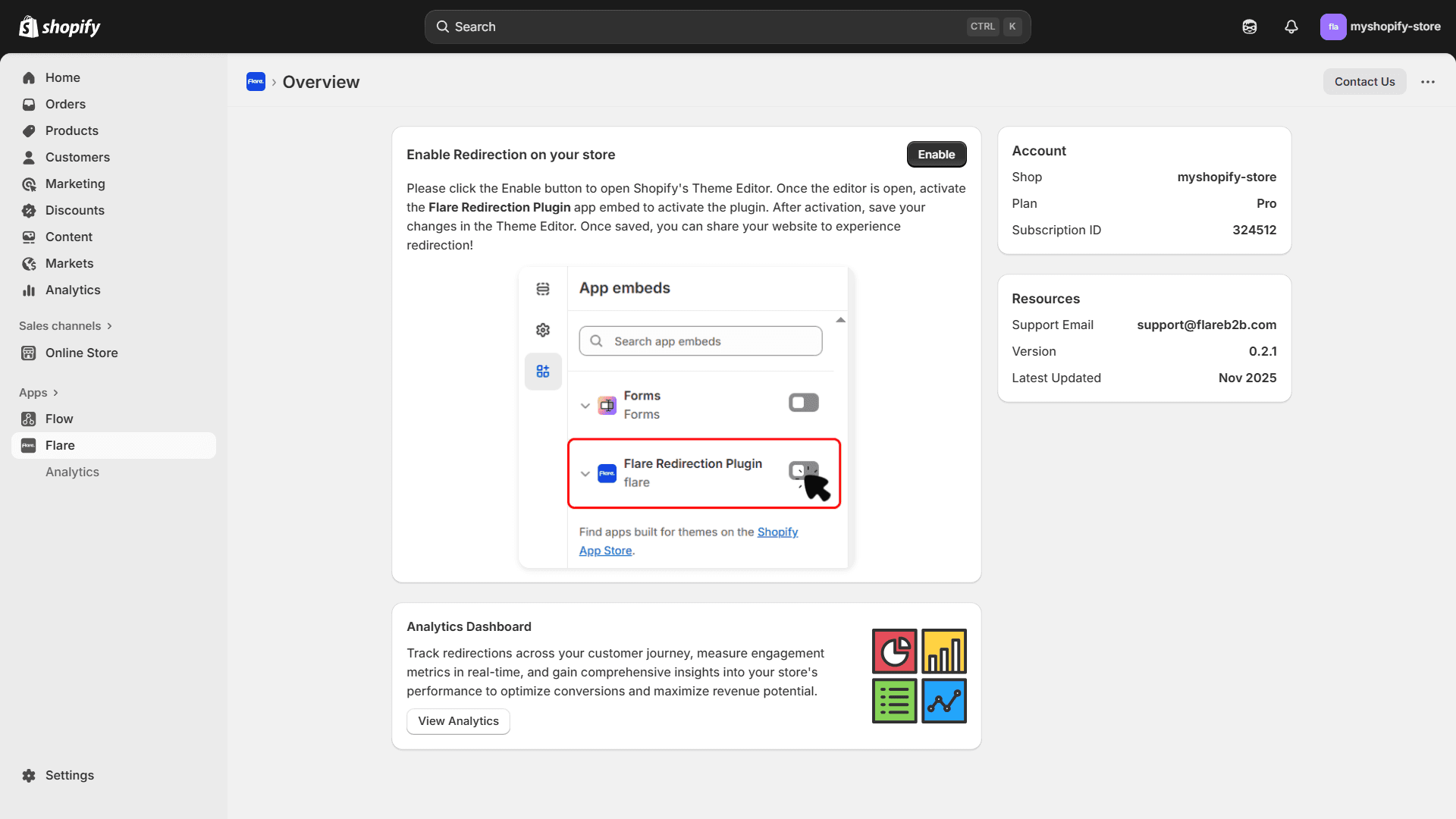Enable the Flare Redirection Plugin toggle

click(803, 470)
